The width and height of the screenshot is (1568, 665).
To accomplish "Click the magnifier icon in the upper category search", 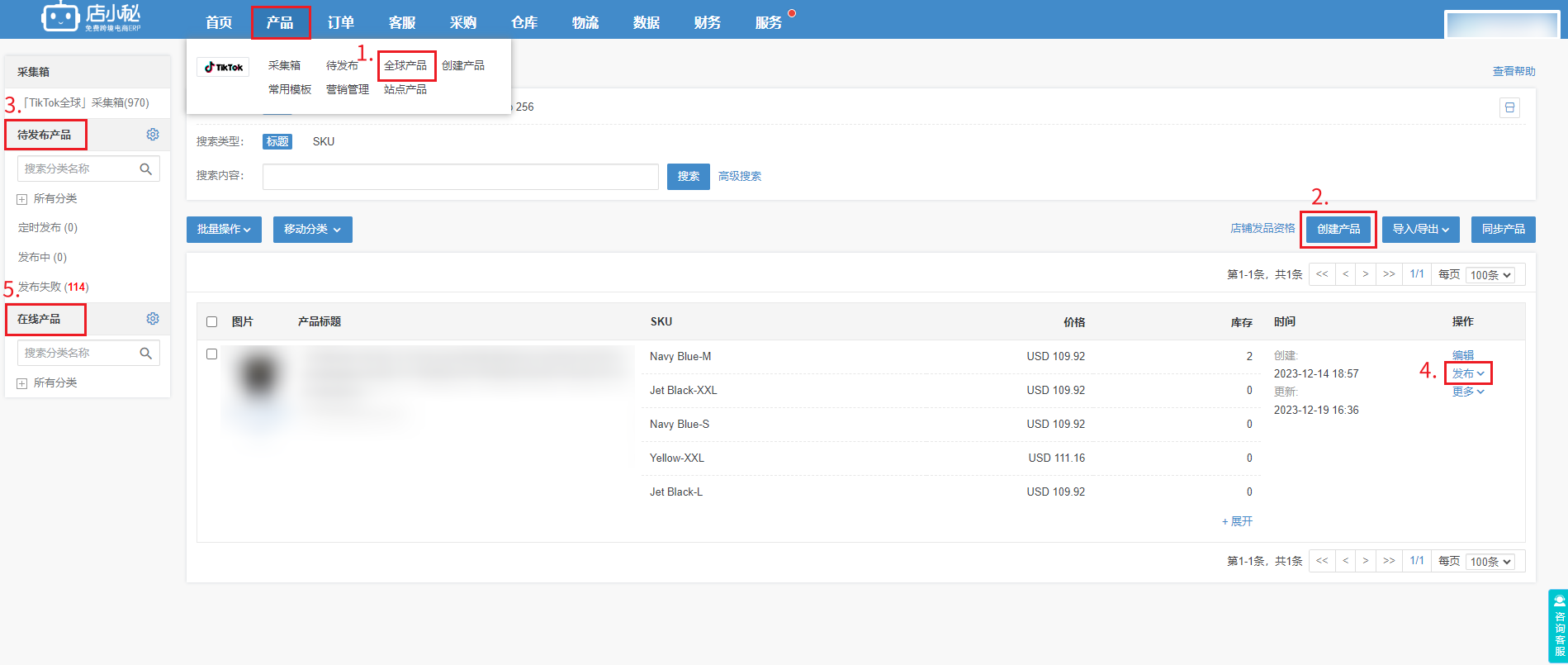I will 146,169.
